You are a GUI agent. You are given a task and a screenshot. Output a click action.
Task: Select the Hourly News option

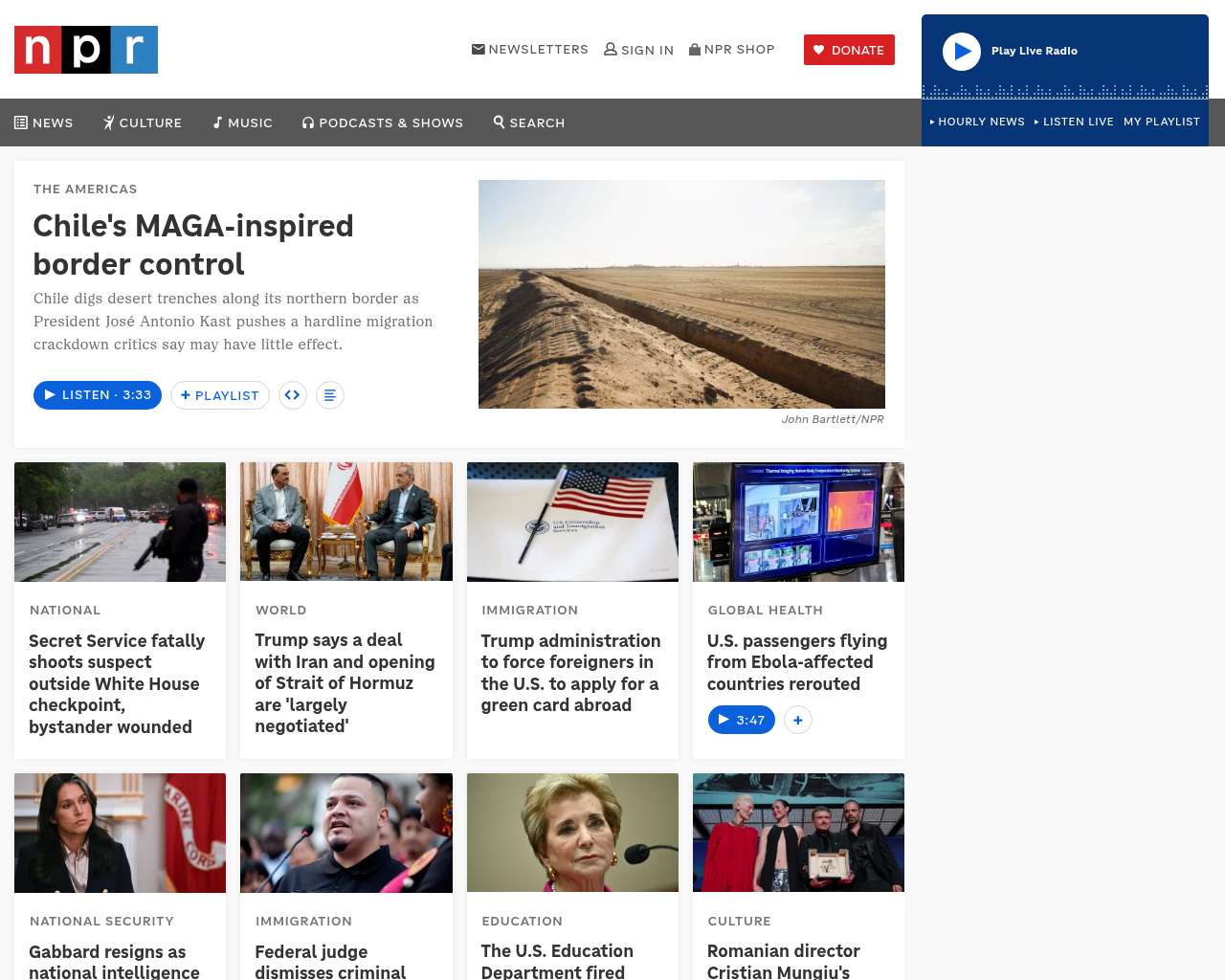tap(977, 122)
